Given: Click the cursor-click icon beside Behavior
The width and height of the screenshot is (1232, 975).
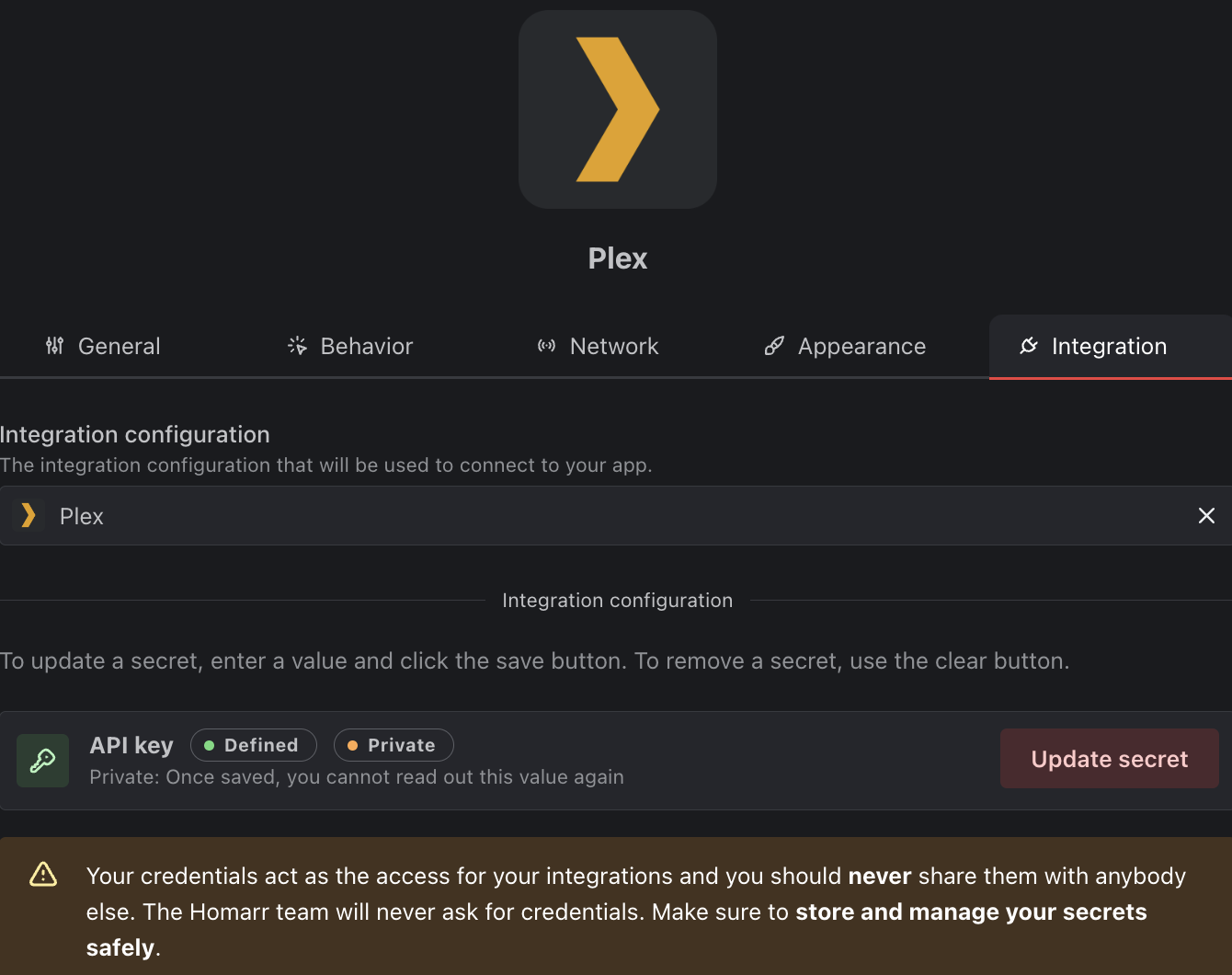Looking at the screenshot, I should click(297, 346).
